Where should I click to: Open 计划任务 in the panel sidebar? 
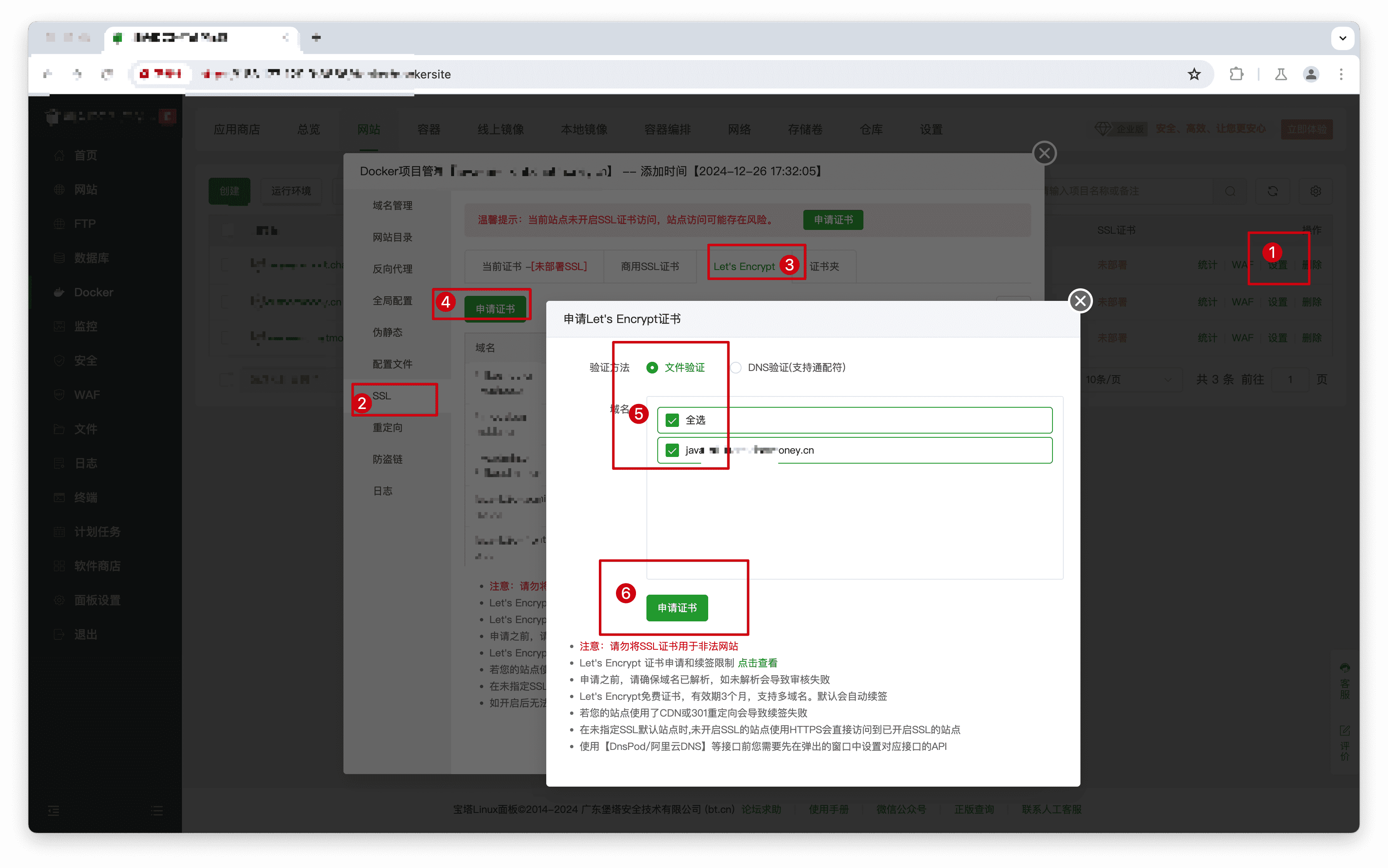[97, 532]
